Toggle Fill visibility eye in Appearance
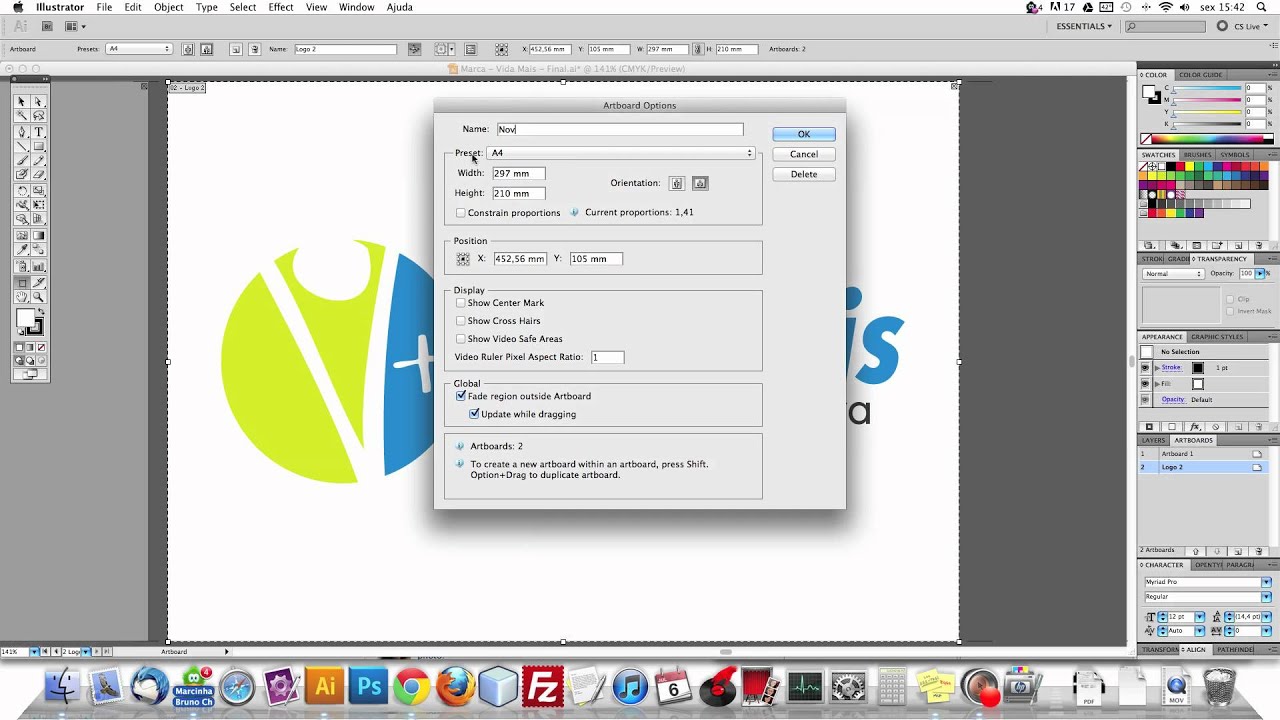This screenshot has height=720, width=1280. 1145,384
